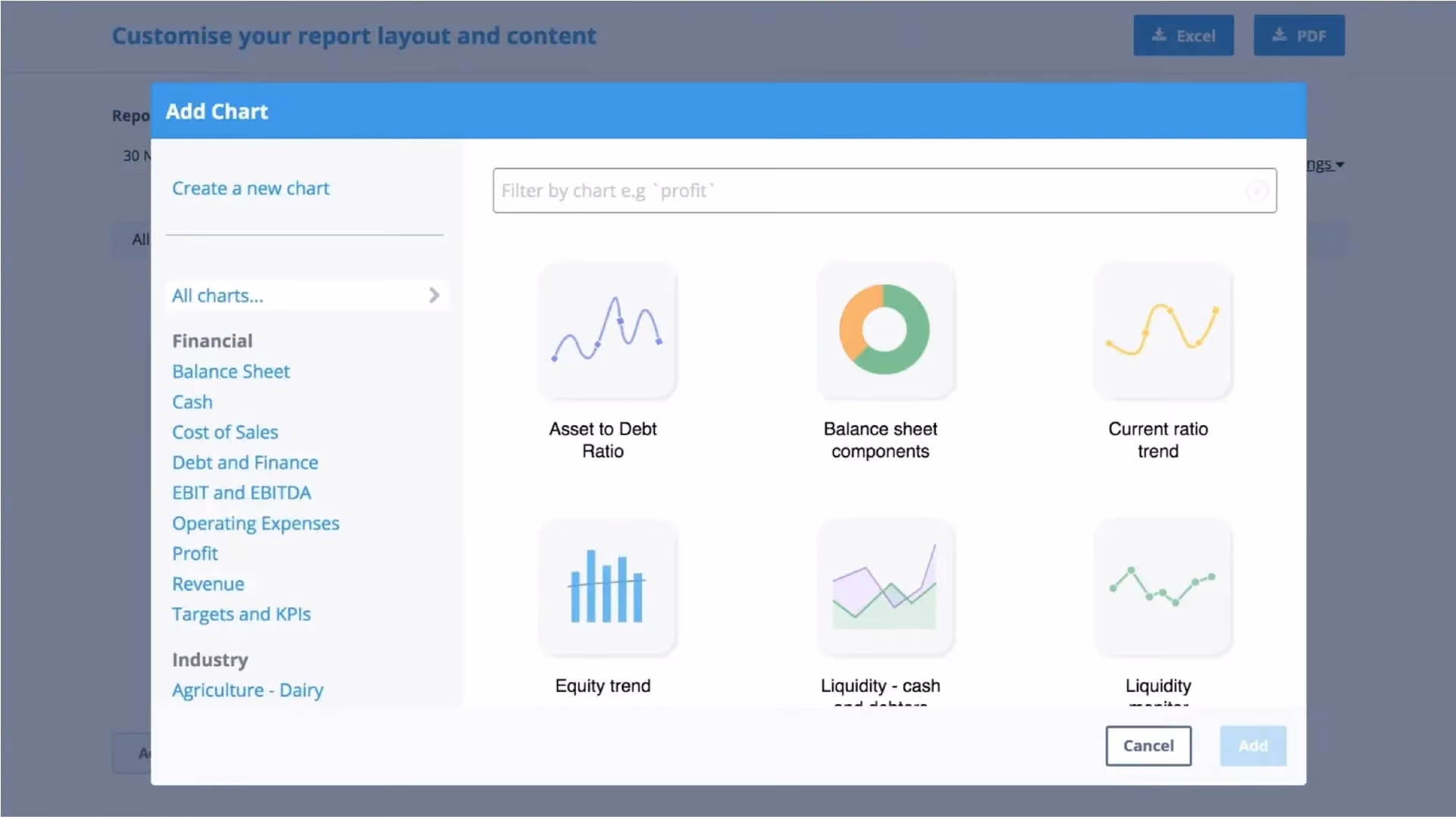Open the Profit chart category

click(195, 553)
